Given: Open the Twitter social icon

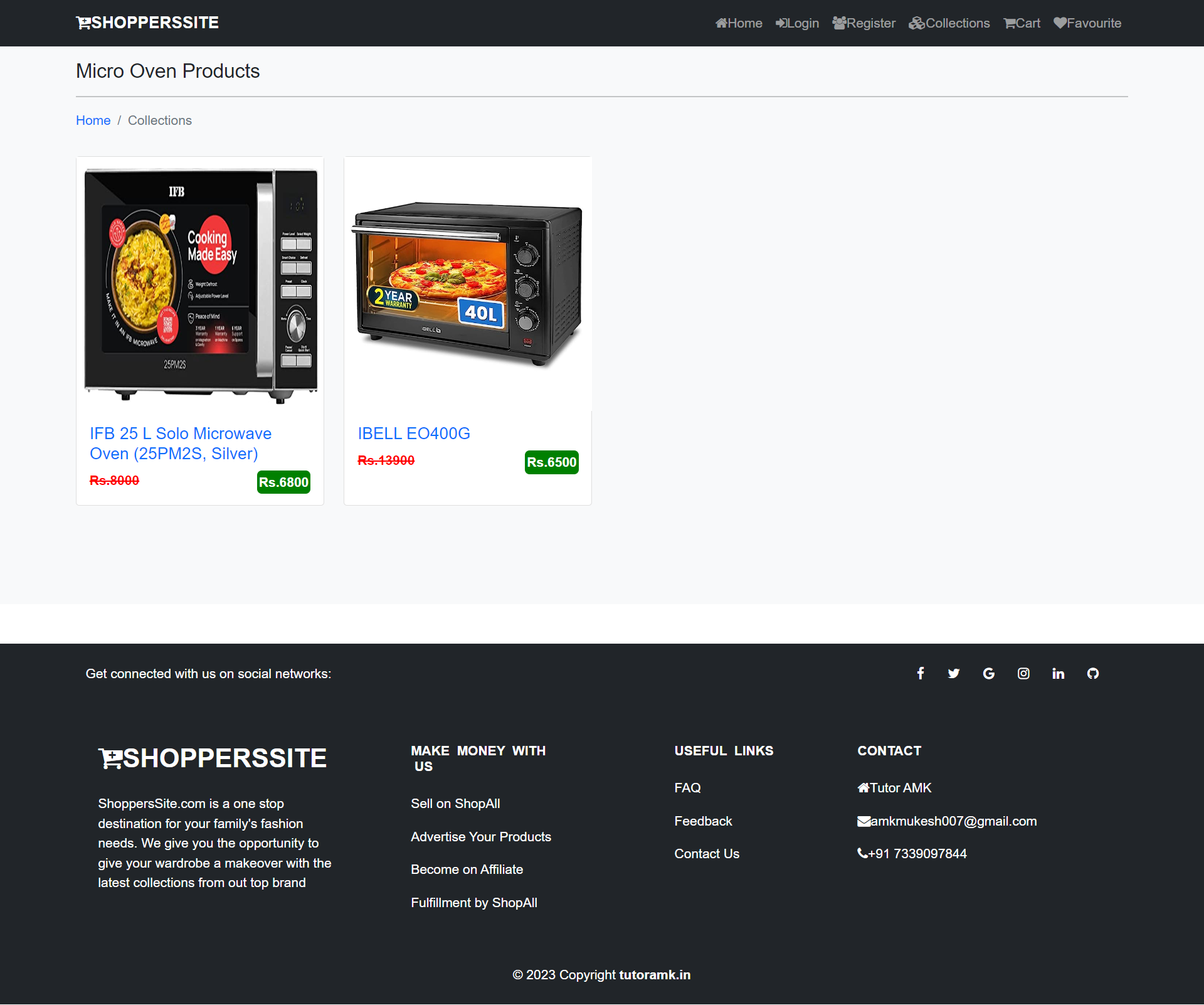Looking at the screenshot, I should (954, 673).
